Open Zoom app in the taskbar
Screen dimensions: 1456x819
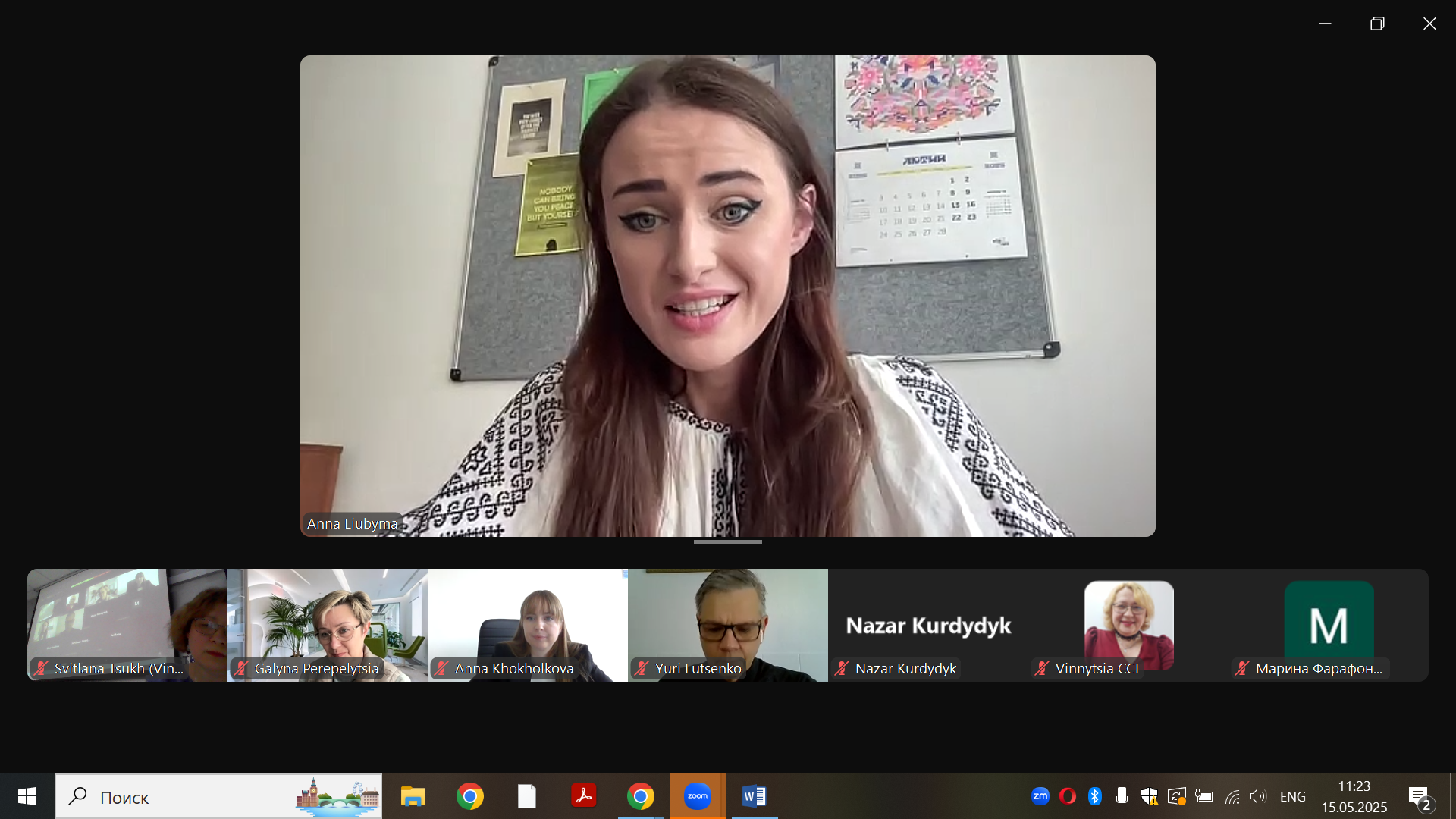tap(697, 796)
